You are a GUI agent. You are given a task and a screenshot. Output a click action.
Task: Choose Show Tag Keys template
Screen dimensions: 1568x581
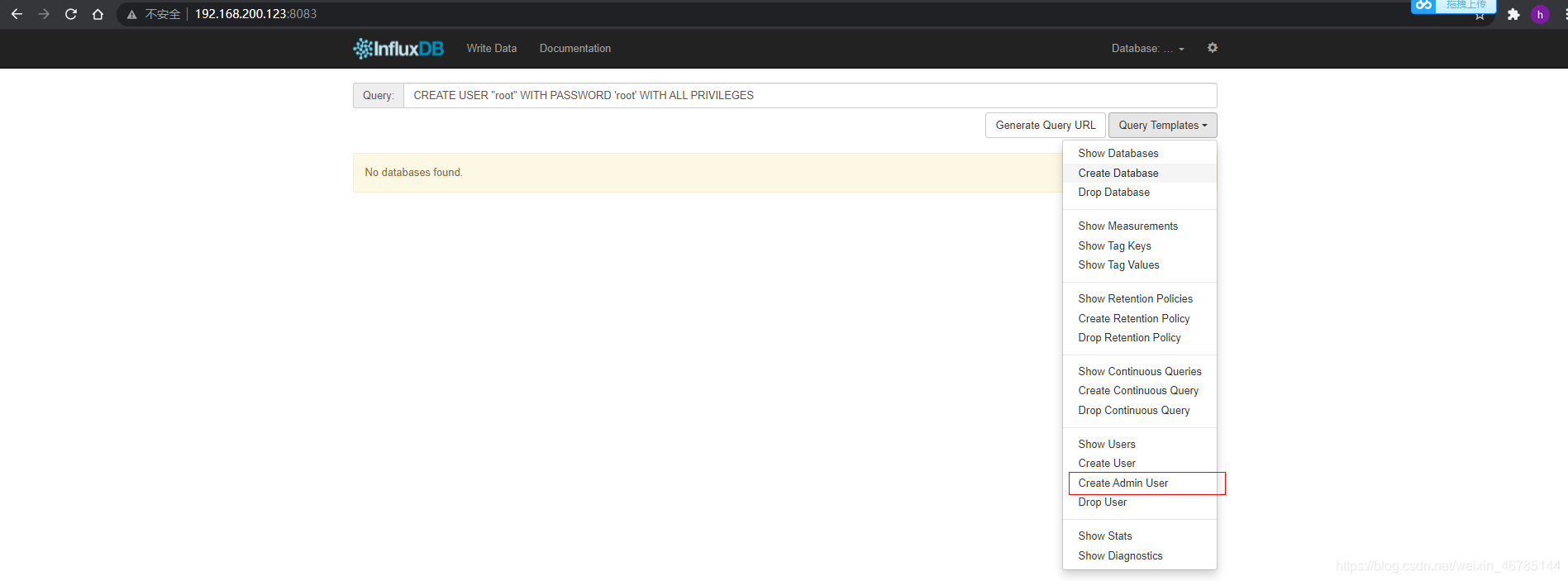1139,246
